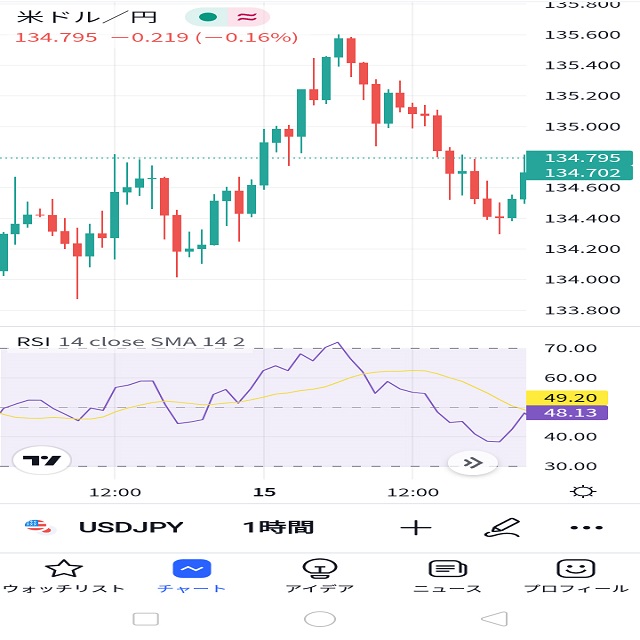The height and width of the screenshot is (640, 640).
Task: Tap the plus icon to add indicator
Action: (x=416, y=527)
